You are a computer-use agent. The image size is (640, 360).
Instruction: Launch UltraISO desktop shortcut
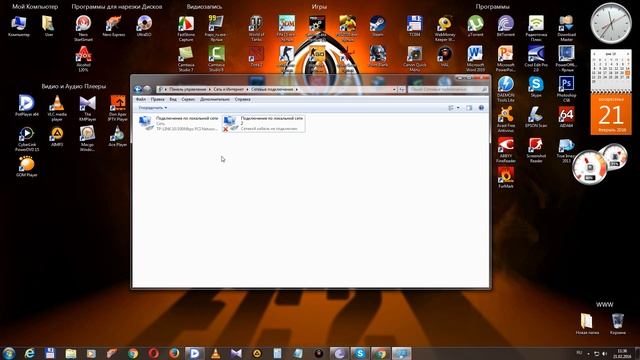144,27
